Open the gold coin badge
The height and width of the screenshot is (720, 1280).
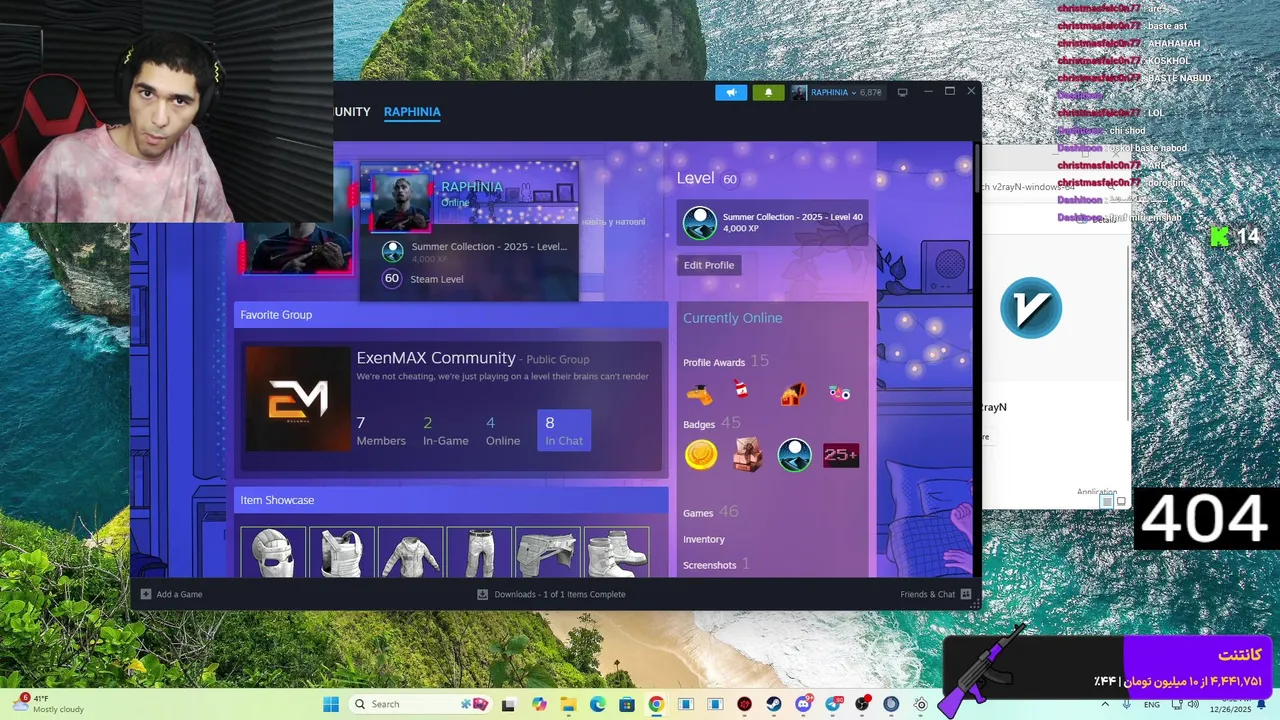pos(701,455)
